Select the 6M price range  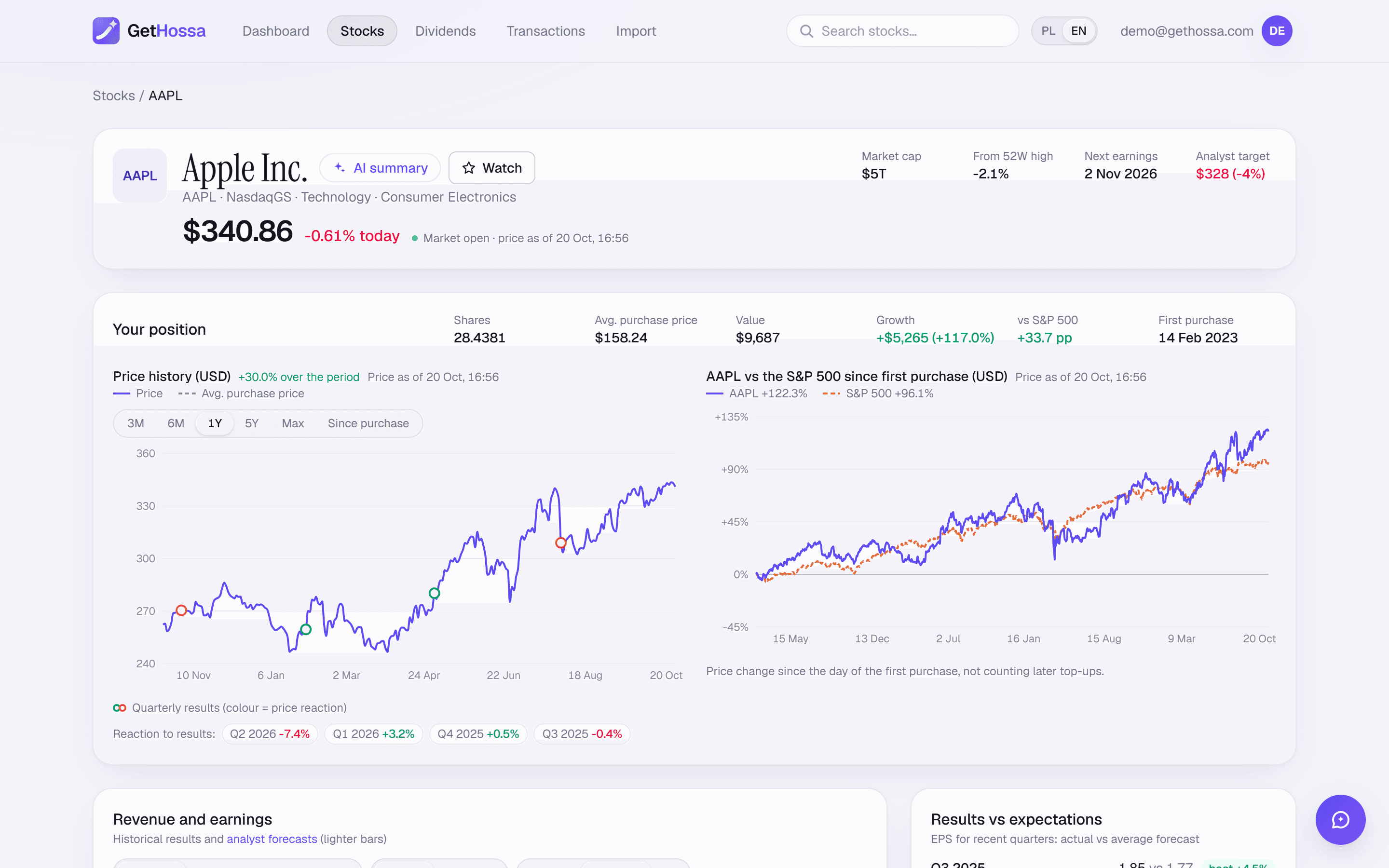pos(176,423)
